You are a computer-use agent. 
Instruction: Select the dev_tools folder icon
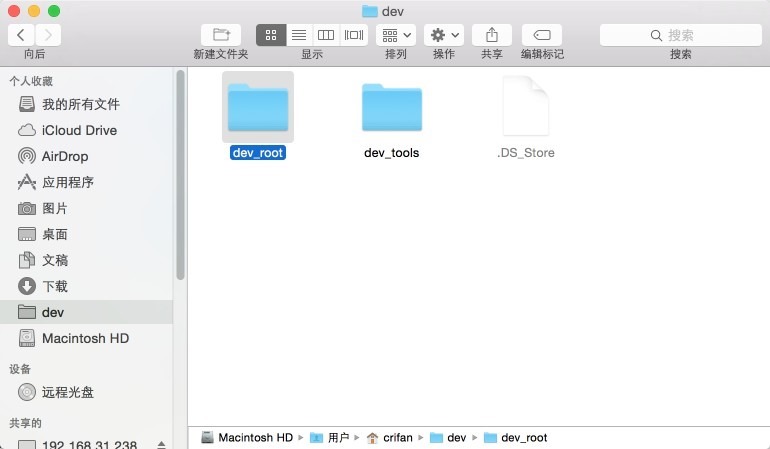click(x=392, y=107)
